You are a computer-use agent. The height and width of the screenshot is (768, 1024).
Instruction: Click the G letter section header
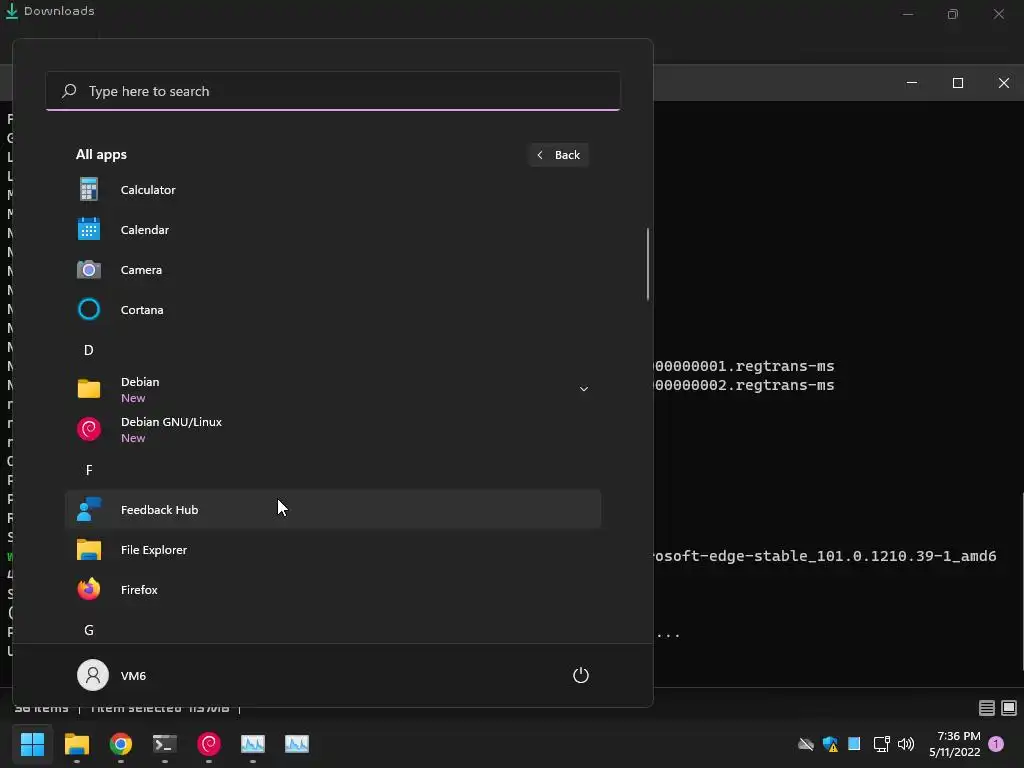(x=89, y=630)
